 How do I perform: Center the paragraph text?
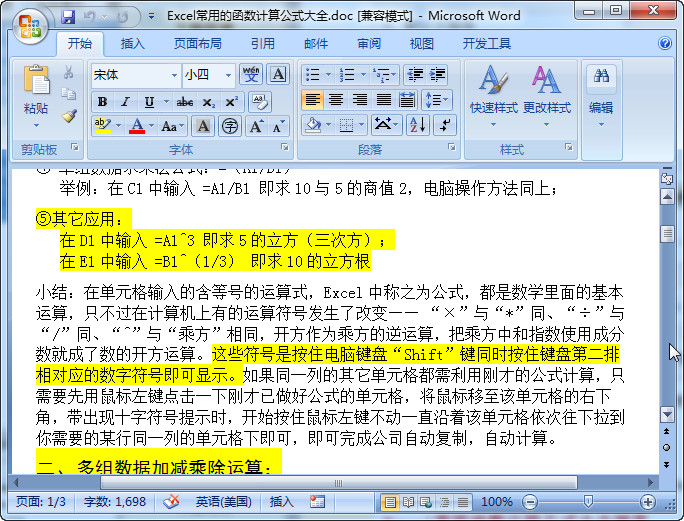click(336, 100)
